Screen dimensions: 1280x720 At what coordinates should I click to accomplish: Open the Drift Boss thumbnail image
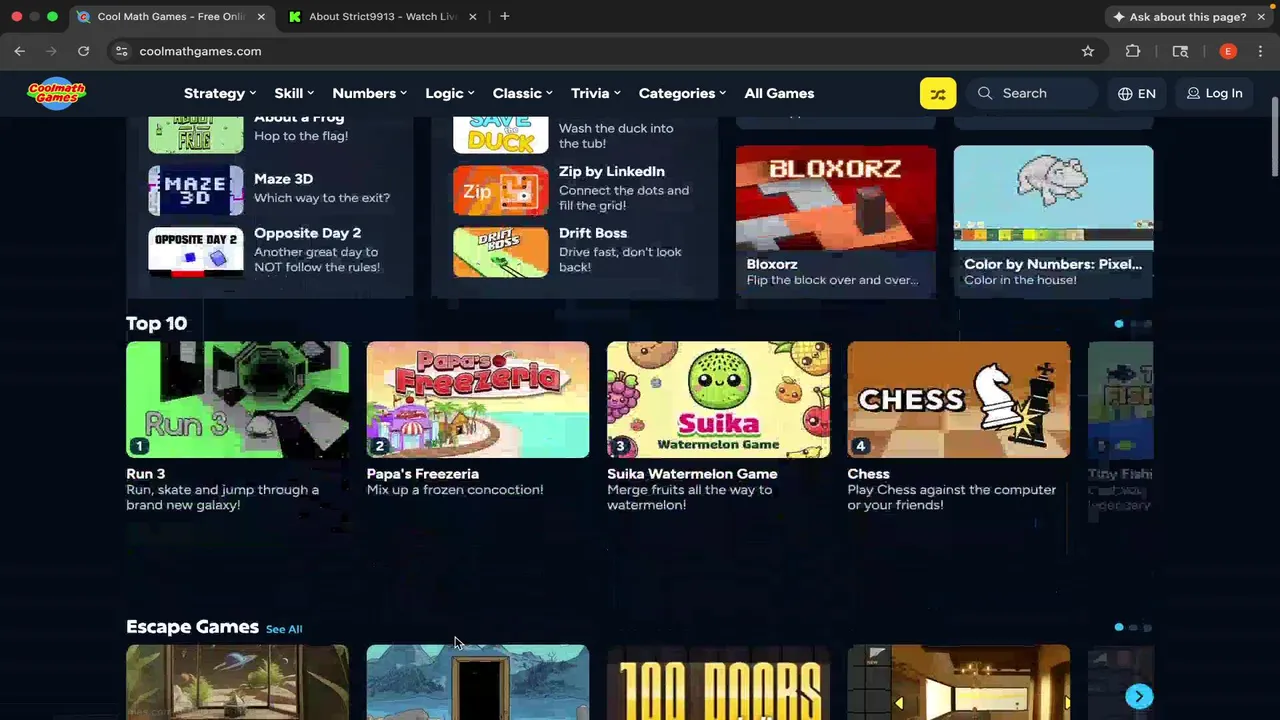[x=501, y=252]
